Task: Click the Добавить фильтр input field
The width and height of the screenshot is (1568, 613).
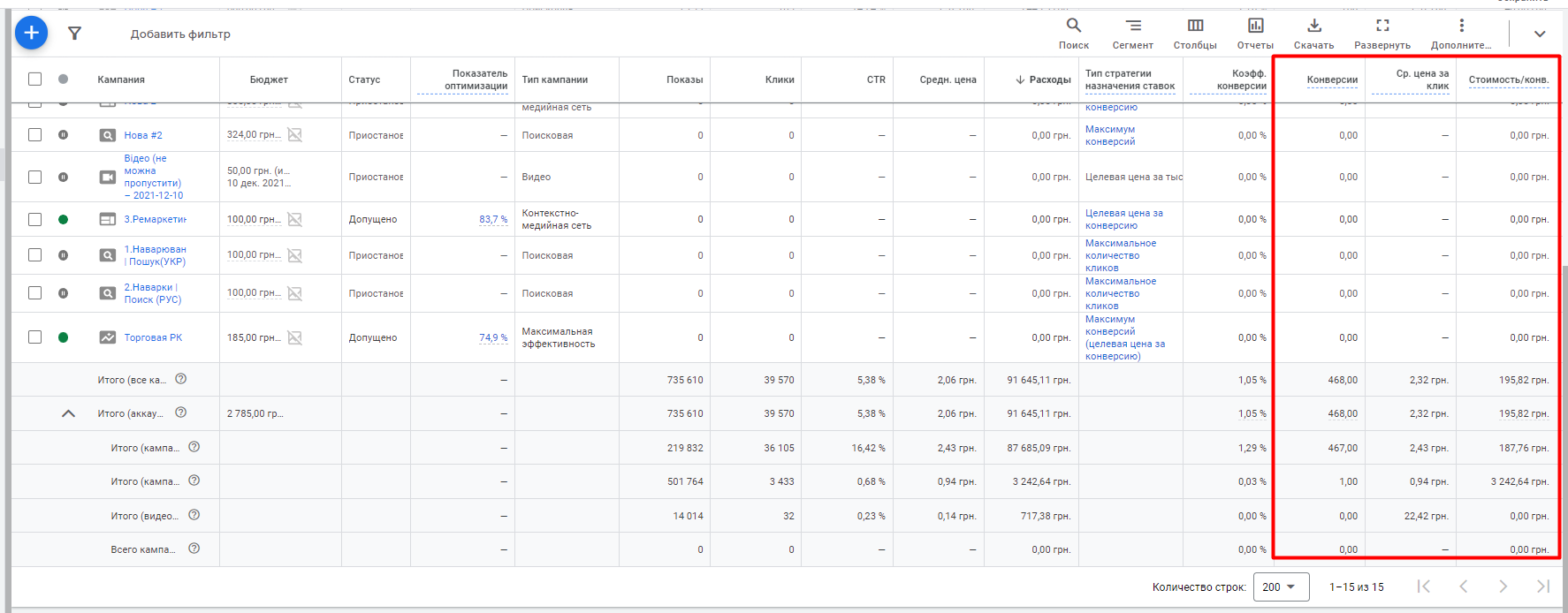Action: click(x=180, y=34)
